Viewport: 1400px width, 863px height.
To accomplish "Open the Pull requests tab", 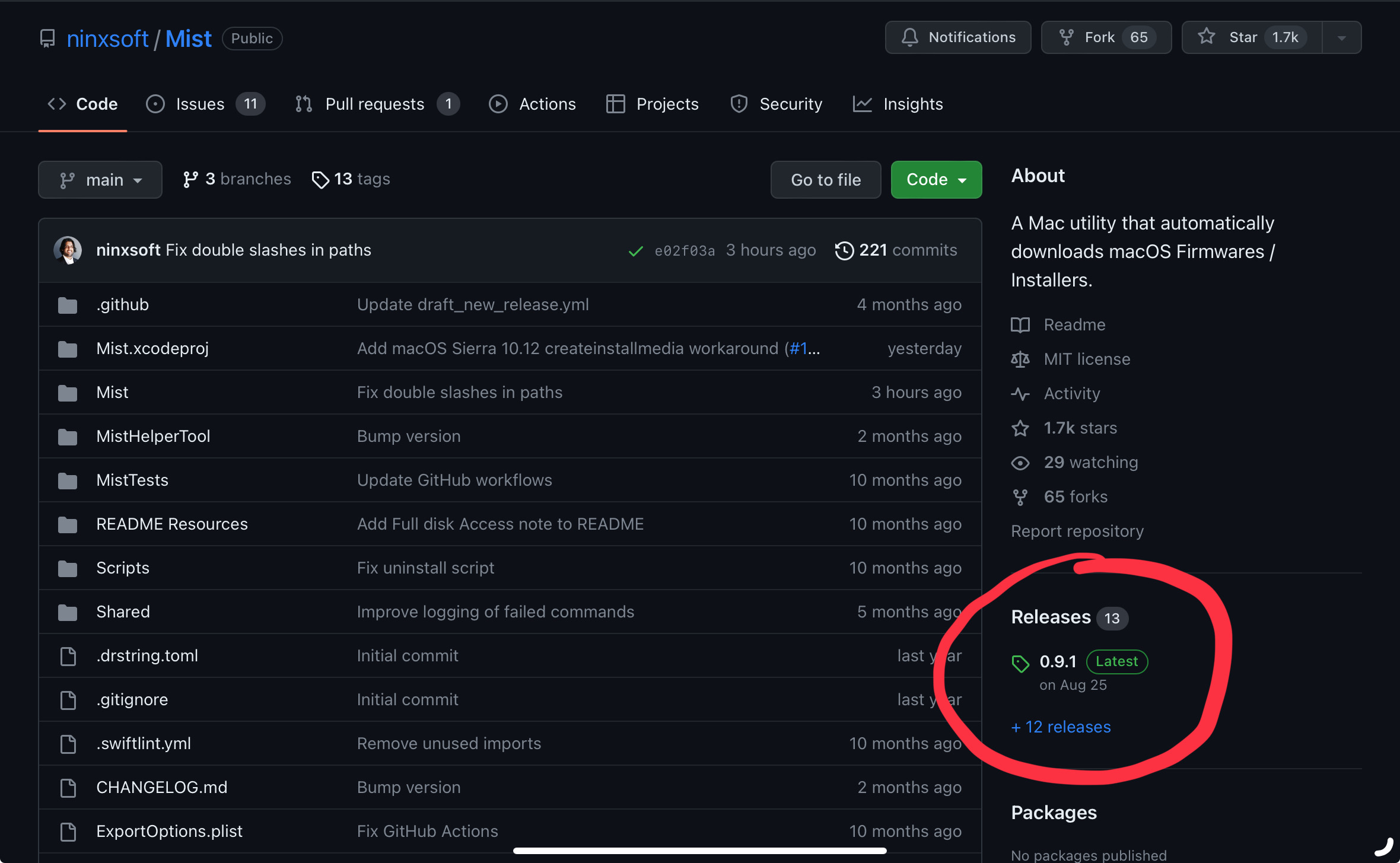I will point(376,104).
